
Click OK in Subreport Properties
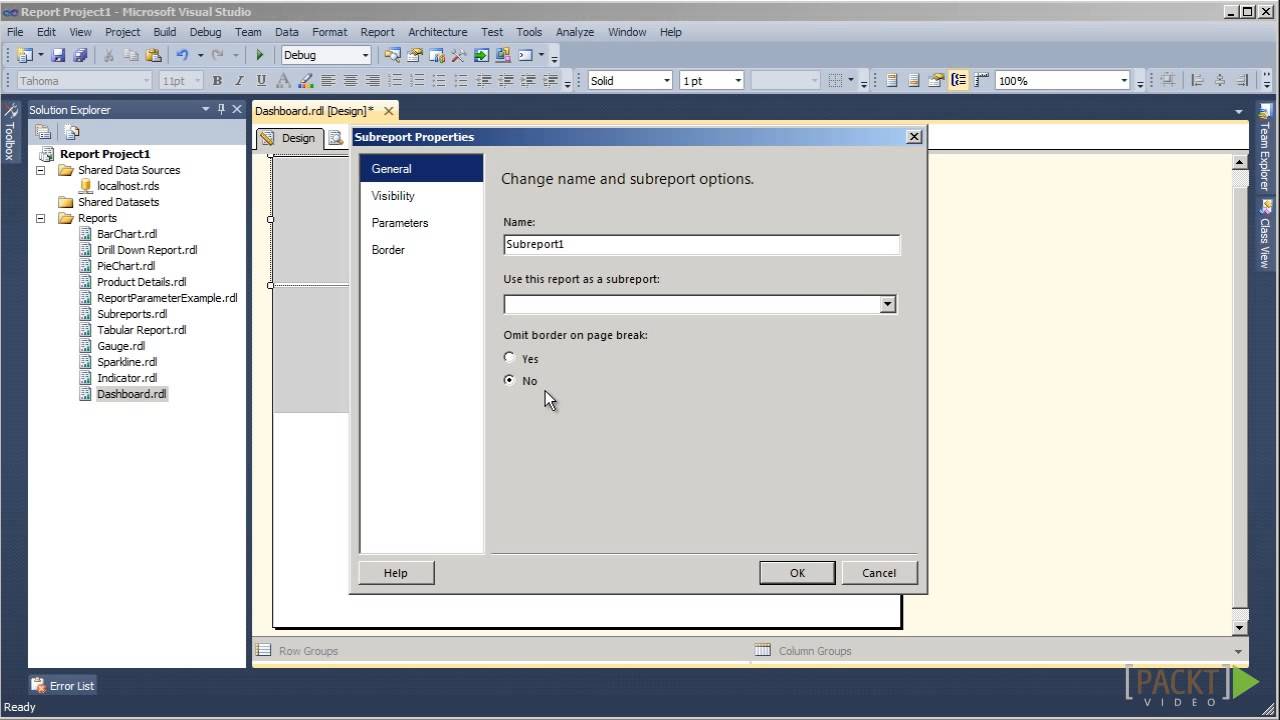pos(797,573)
